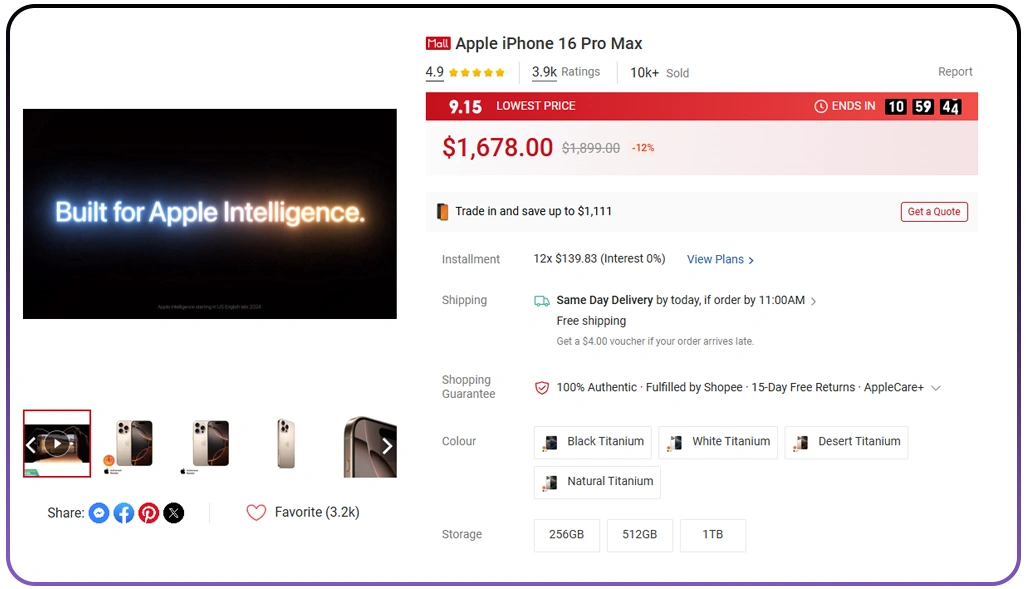Click the shipping truck delivery icon

click(x=543, y=299)
